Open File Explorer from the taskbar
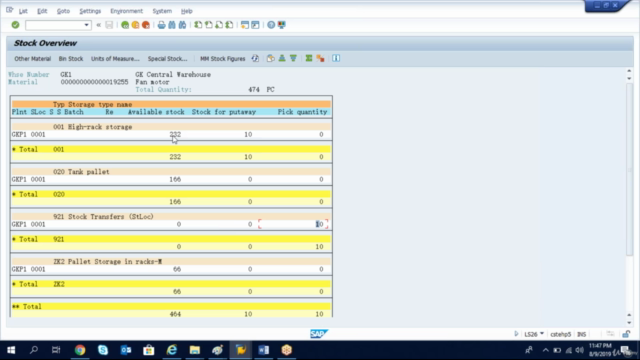 click(195, 350)
